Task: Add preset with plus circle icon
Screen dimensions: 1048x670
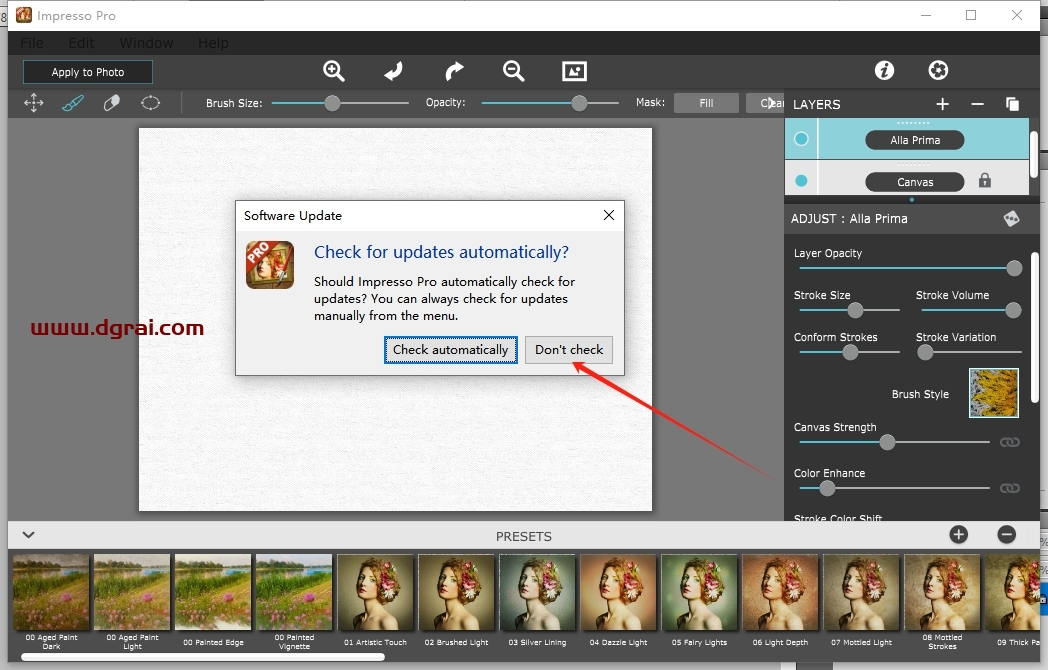Action: pos(958,534)
